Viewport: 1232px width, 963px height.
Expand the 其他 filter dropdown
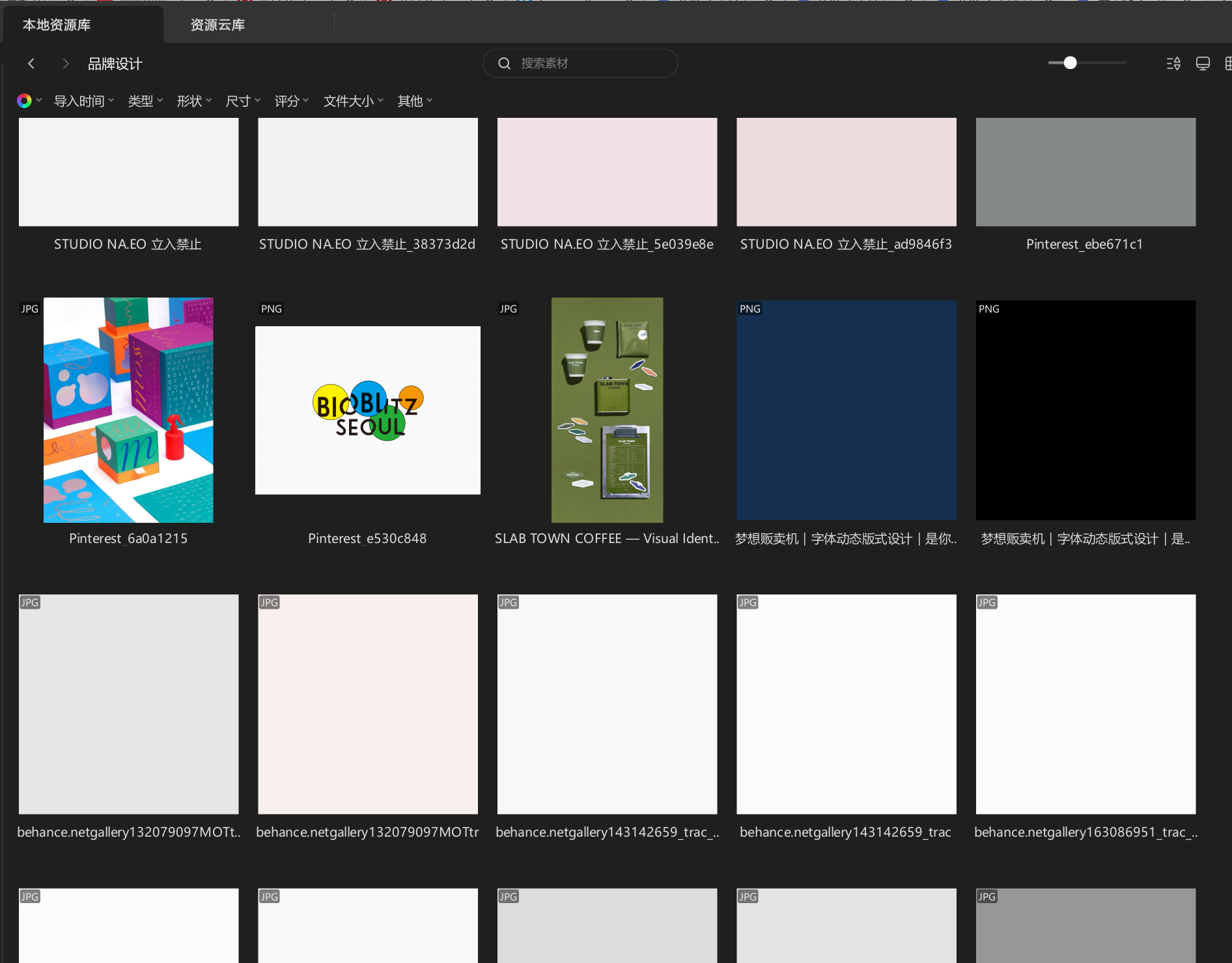(415, 101)
